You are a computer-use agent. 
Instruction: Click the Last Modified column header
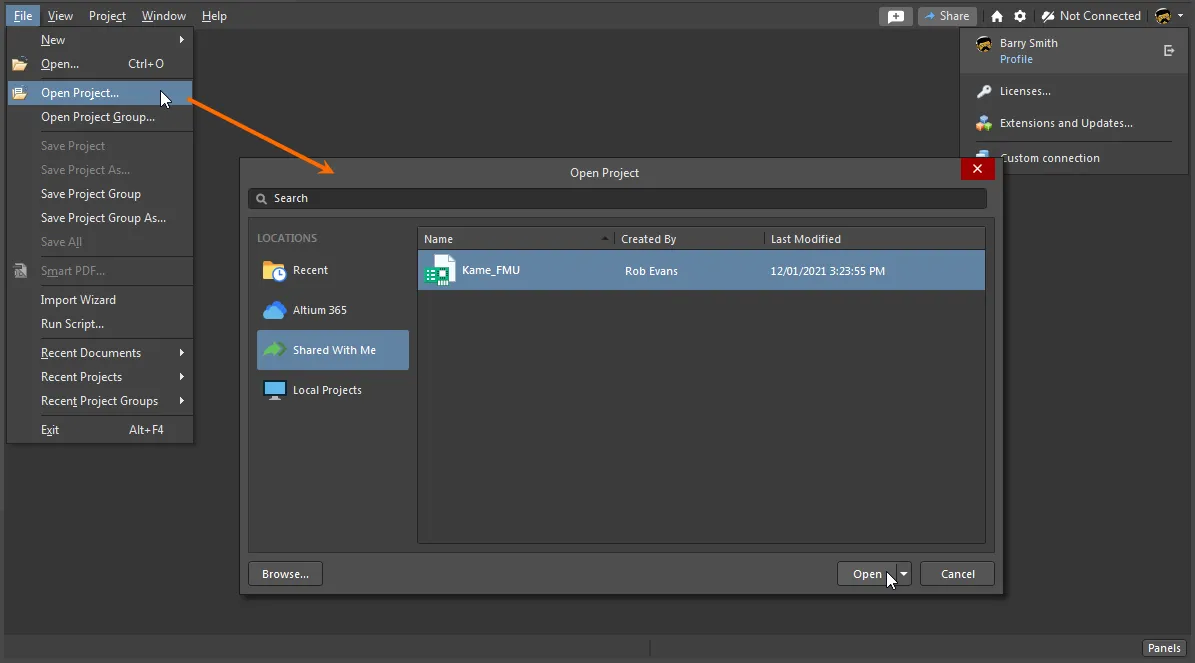click(x=875, y=239)
